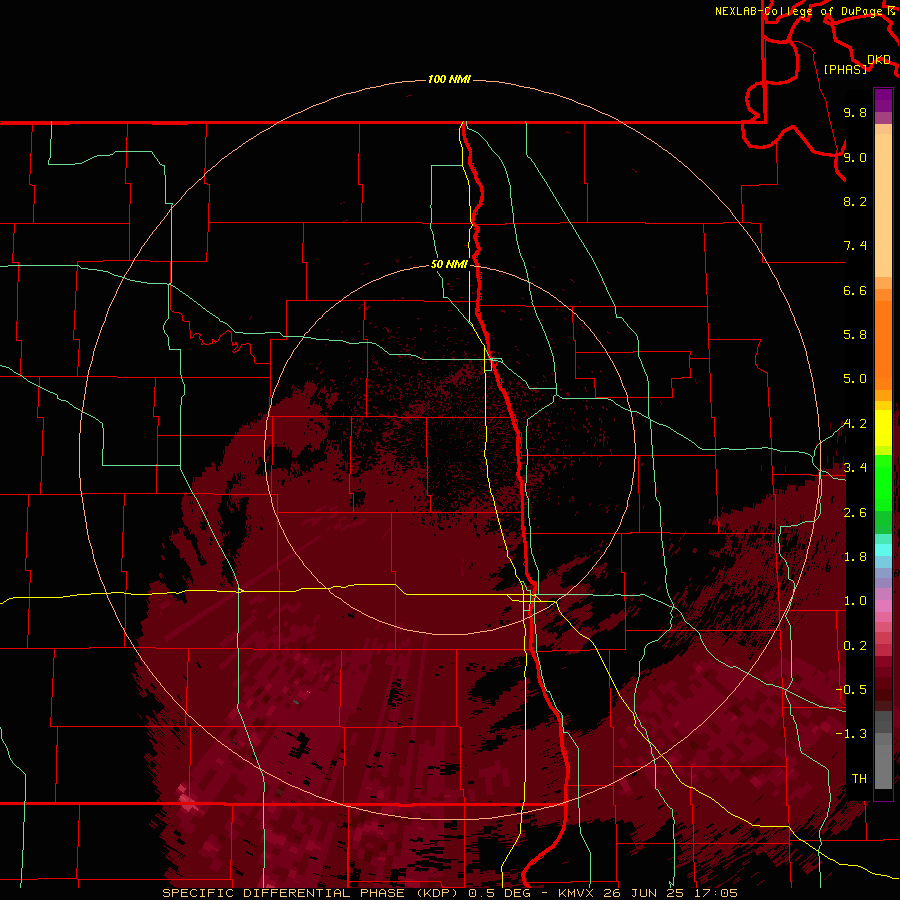The height and width of the screenshot is (900, 900).
Task: Click the 50 NMI range ring label
Action: (449, 264)
